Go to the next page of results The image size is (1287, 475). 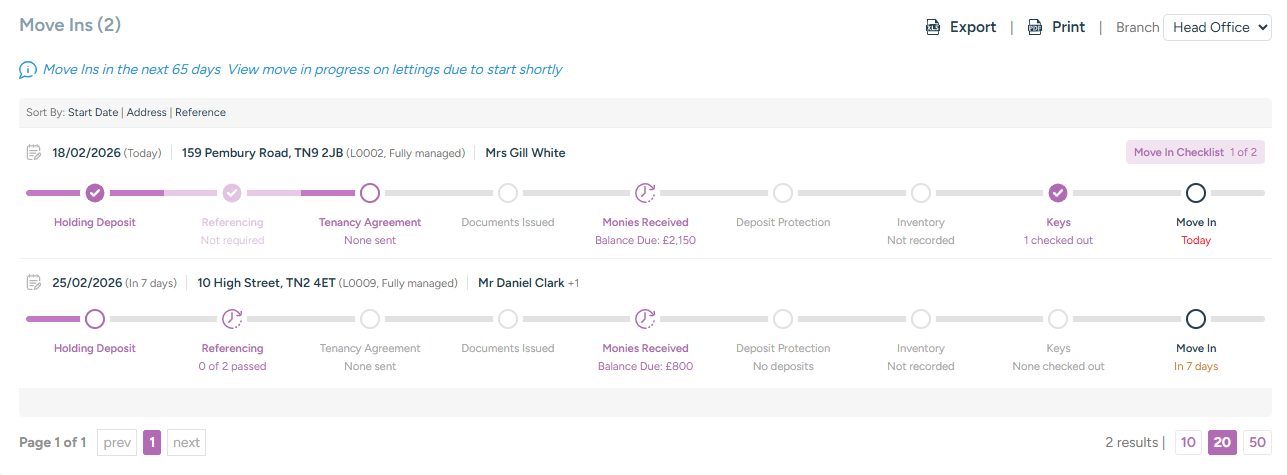coord(186,442)
